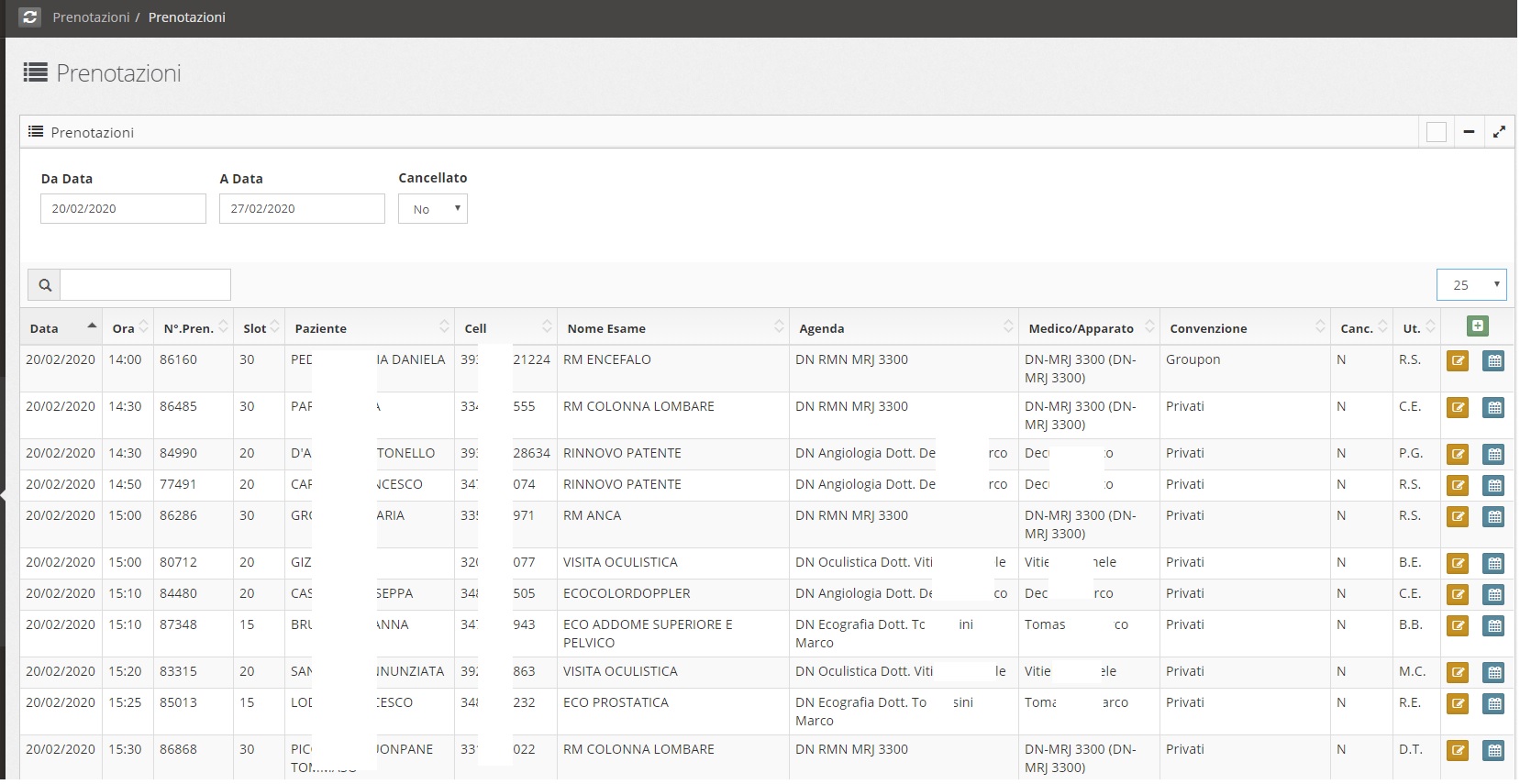The image size is (1520, 784).
Task: Toggle the white checkbox in panel header
Action: pyautogui.click(x=1437, y=132)
